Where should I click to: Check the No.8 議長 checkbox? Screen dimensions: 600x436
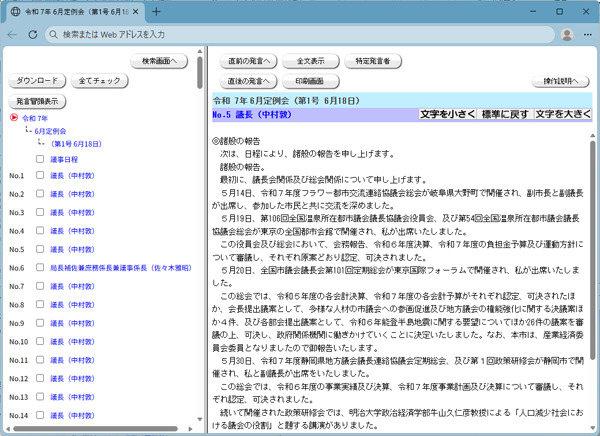[40, 304]
